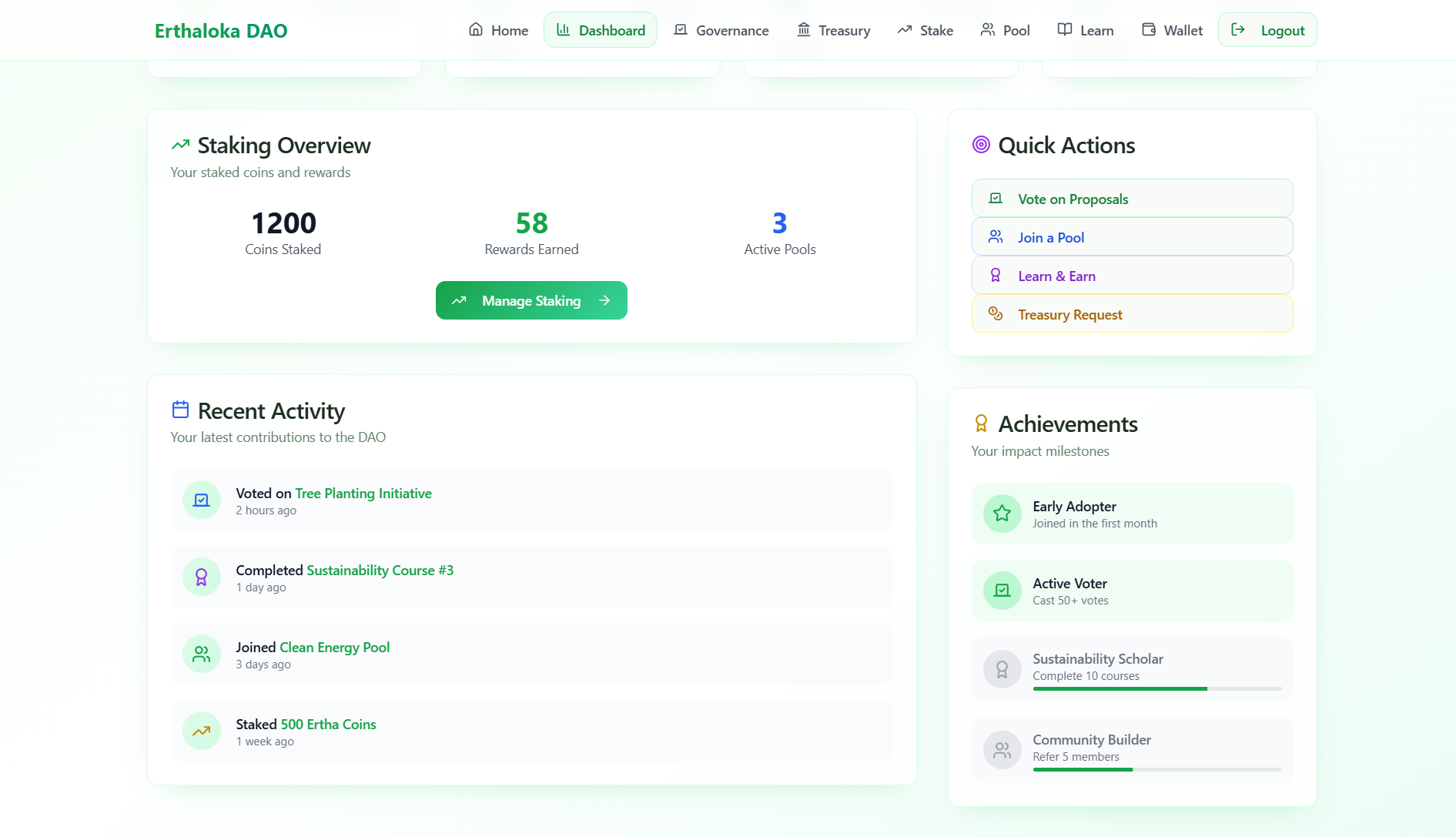
Task: Click the '1 week ago' timestamp
Action: [x=265, y=742]
